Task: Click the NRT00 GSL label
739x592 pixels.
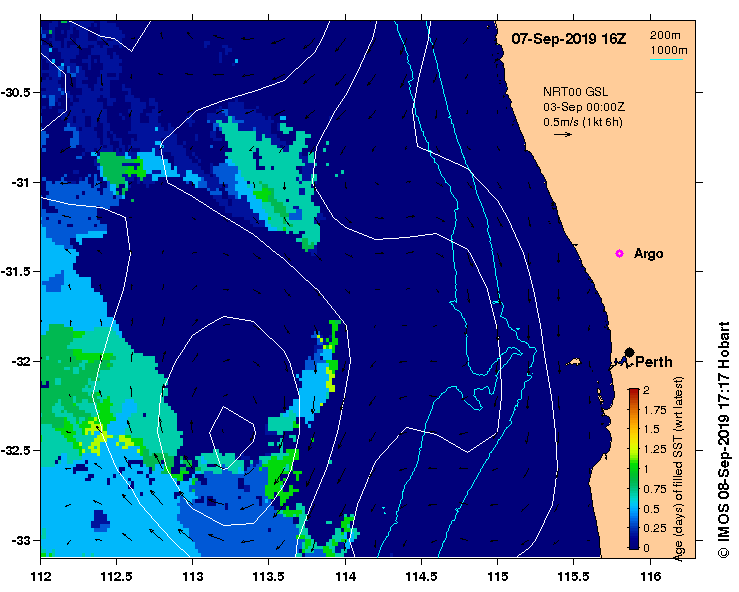Action: pyautogui.click(x=575, y=92)
